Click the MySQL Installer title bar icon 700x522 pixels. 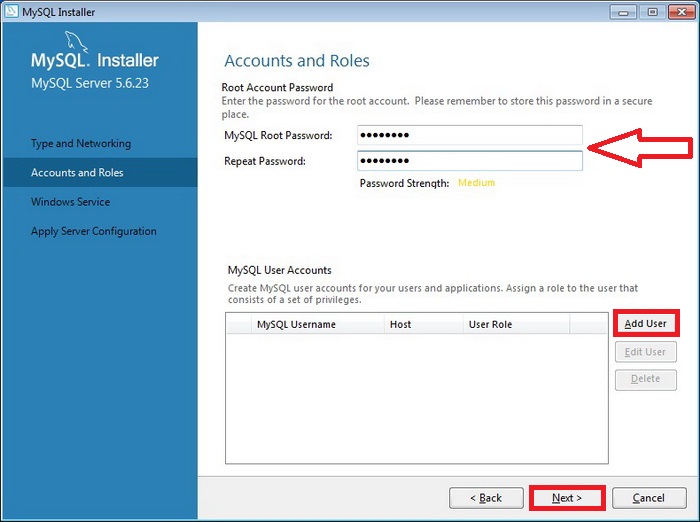pos(11,12)
